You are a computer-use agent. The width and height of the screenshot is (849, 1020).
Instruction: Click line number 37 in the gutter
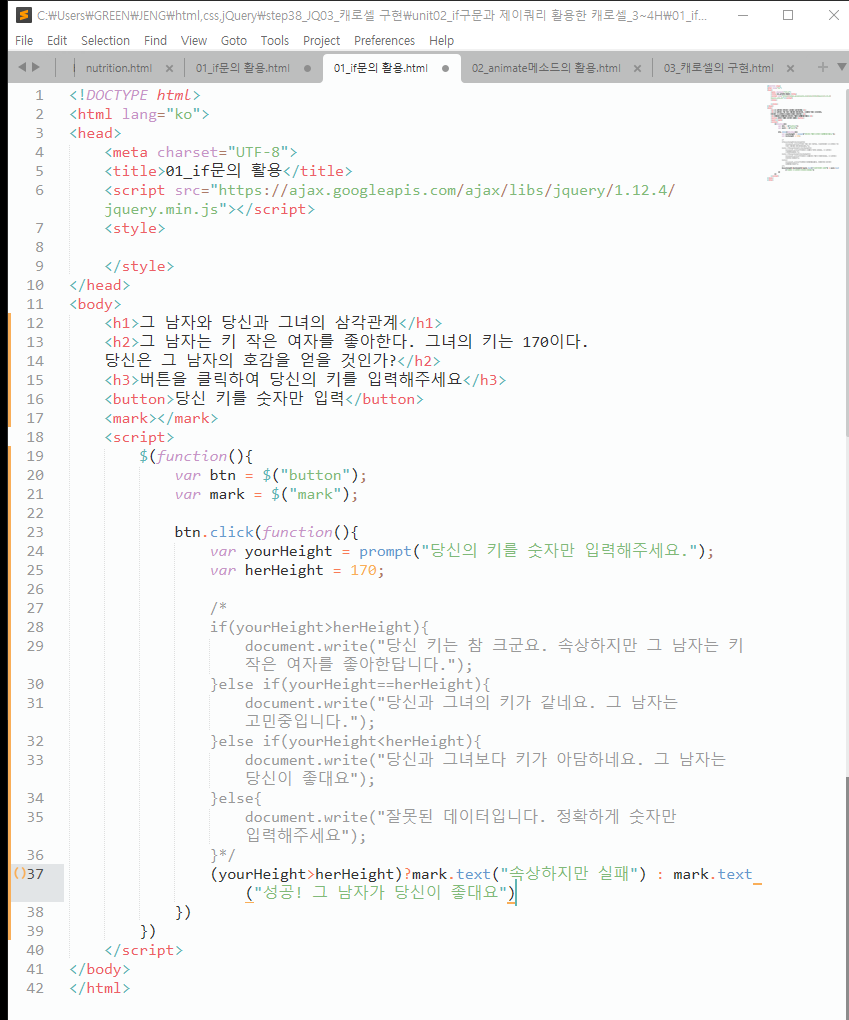click(x=35, y=874)
